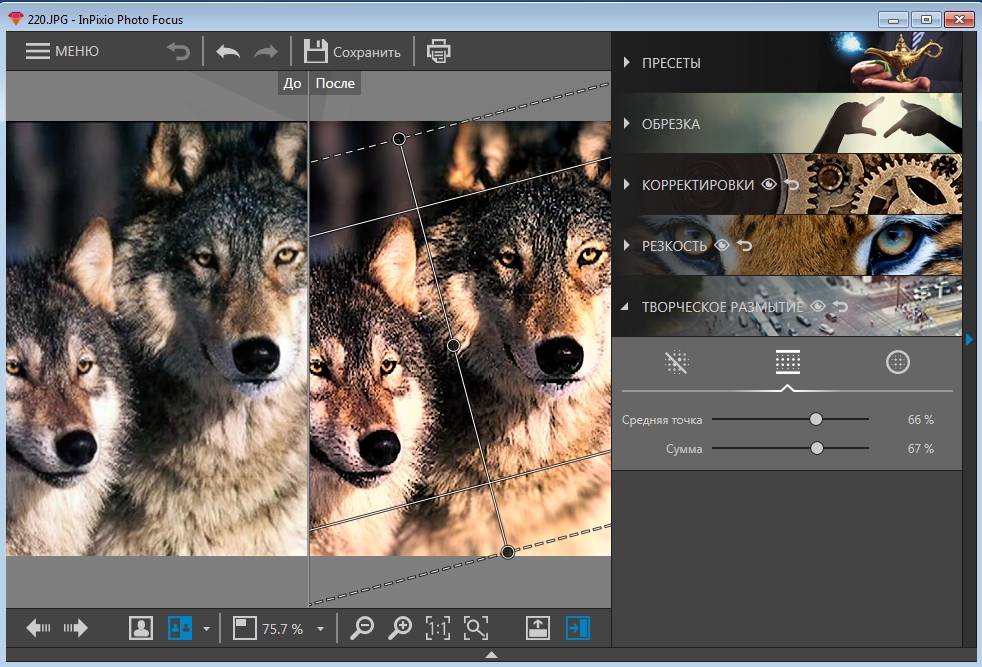Select the no-blur mode icon
Screen dimensions: 982x667
coord(676,362)
